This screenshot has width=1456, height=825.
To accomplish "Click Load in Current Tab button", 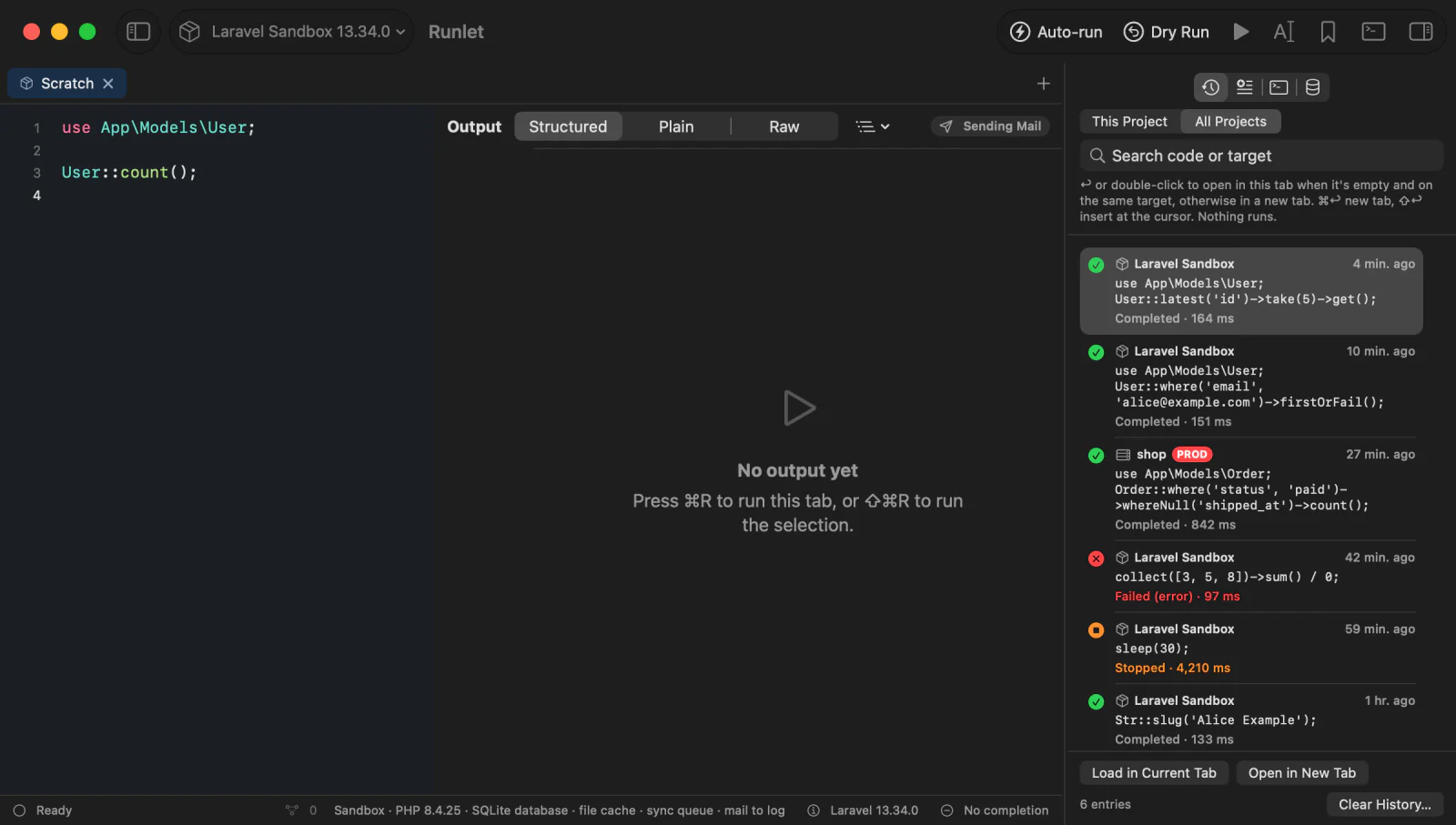I will [x=1154, y=773].
